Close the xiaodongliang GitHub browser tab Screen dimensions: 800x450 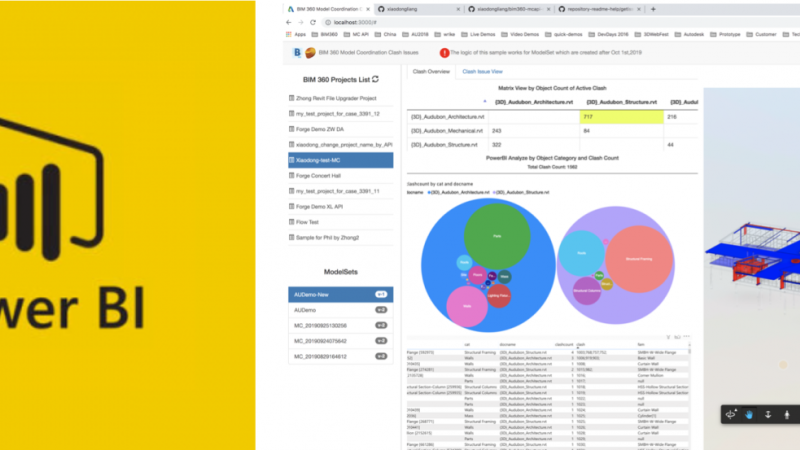[x=458, y=9]
